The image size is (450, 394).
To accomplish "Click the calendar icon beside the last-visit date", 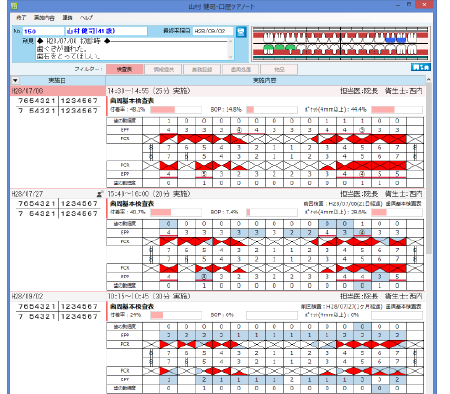I will [x=241, y=32].
